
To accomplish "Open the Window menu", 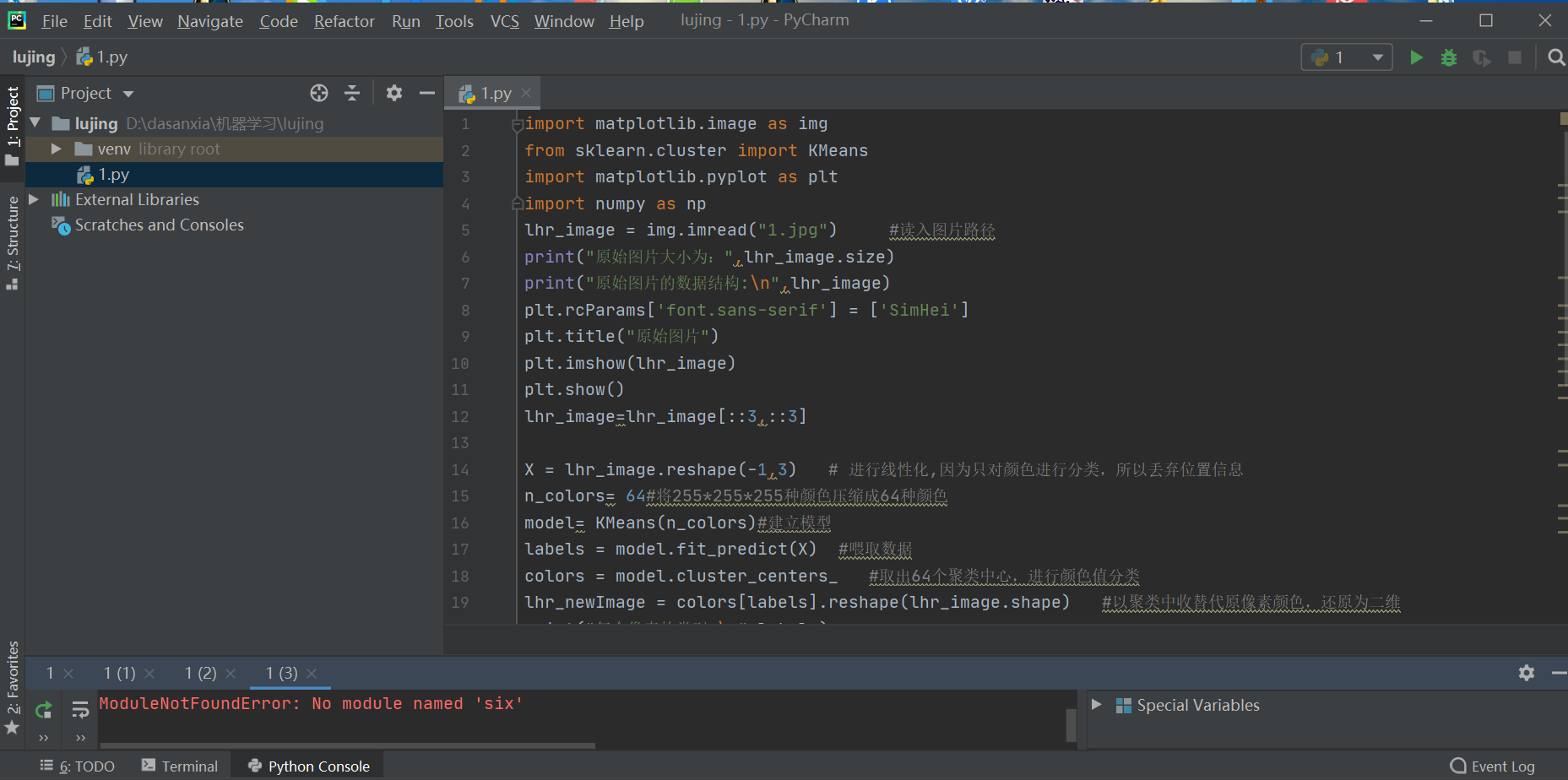I will (564, 21).
